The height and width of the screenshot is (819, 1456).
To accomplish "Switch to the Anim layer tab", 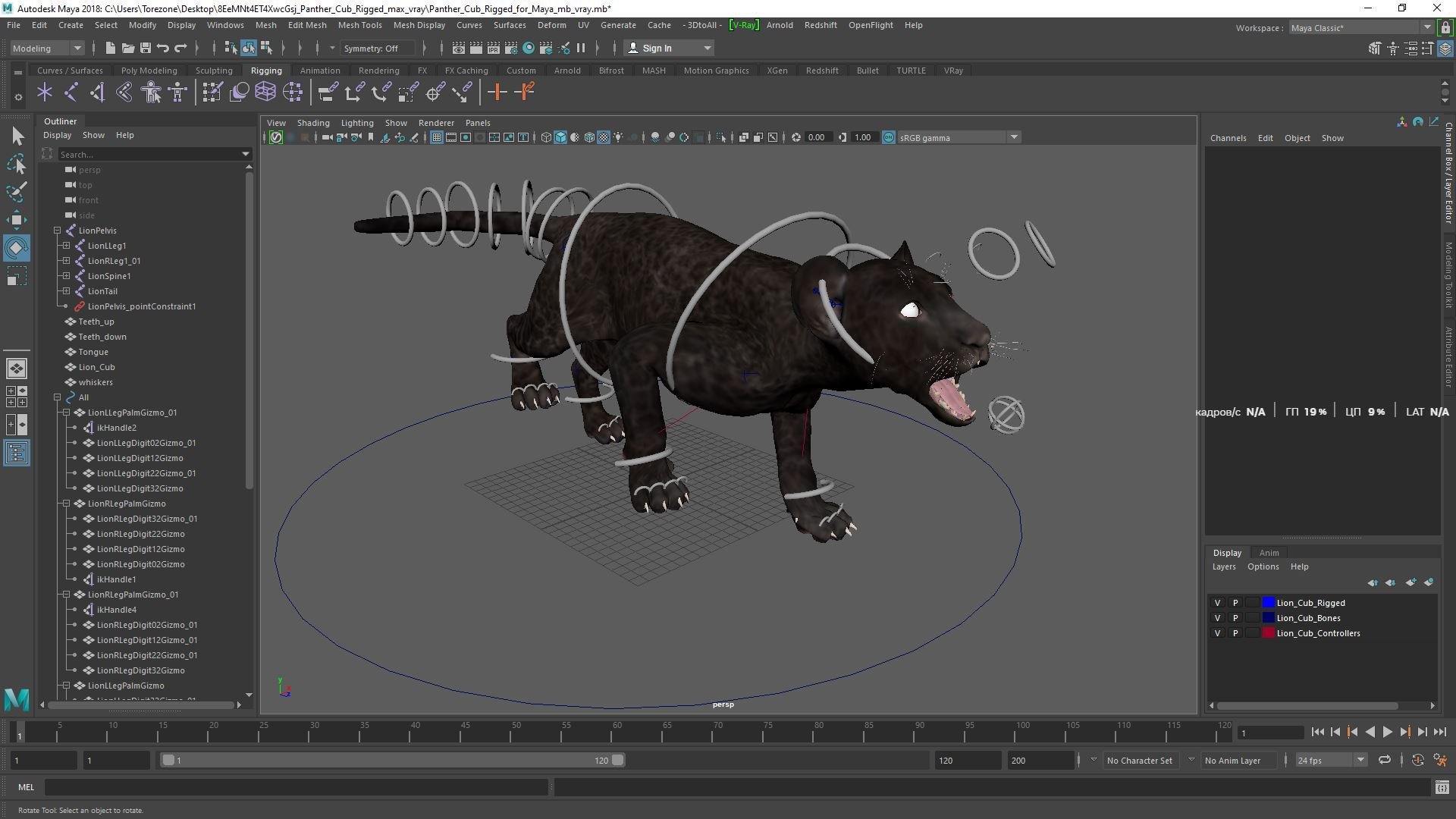I will 1269,553.
